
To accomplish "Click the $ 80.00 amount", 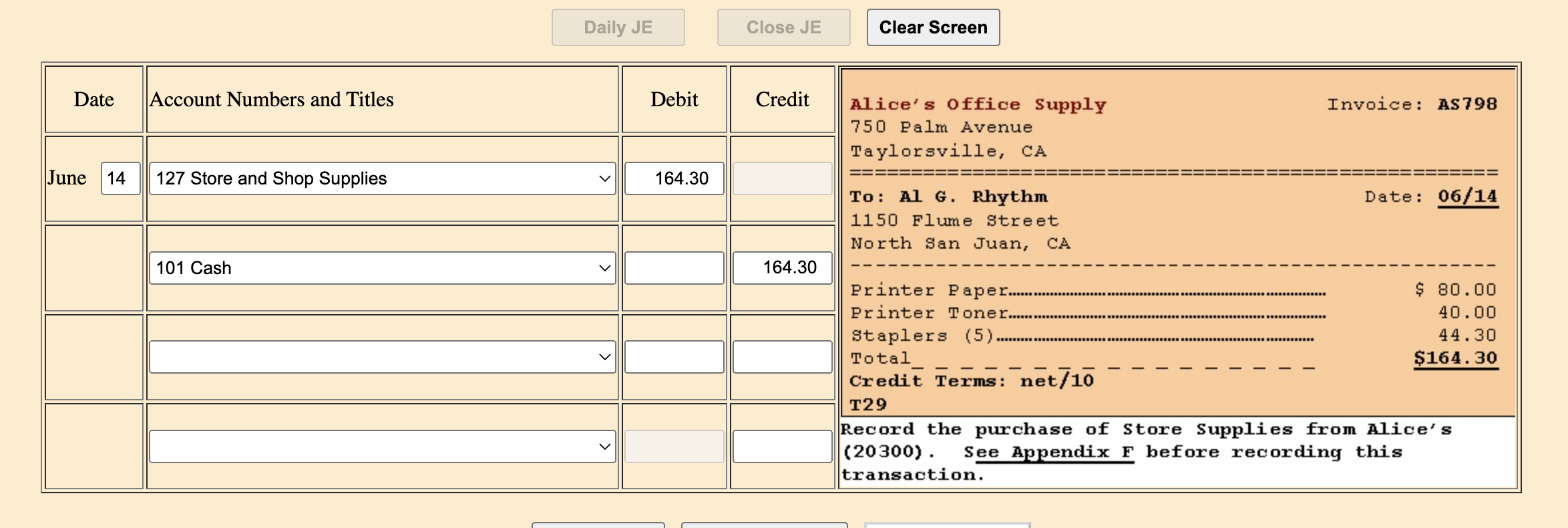I will click(x=1455, y=289).
